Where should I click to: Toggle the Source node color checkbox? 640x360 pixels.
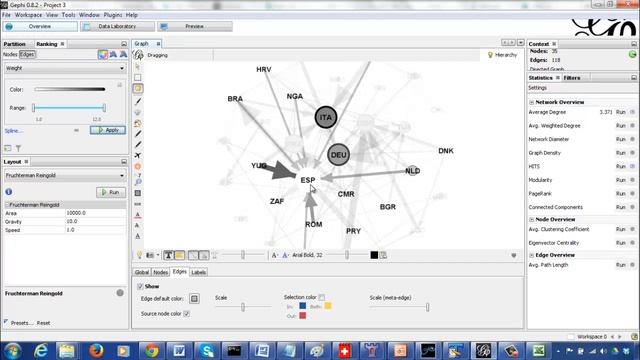pyautogui.click(x=187, y=313)
